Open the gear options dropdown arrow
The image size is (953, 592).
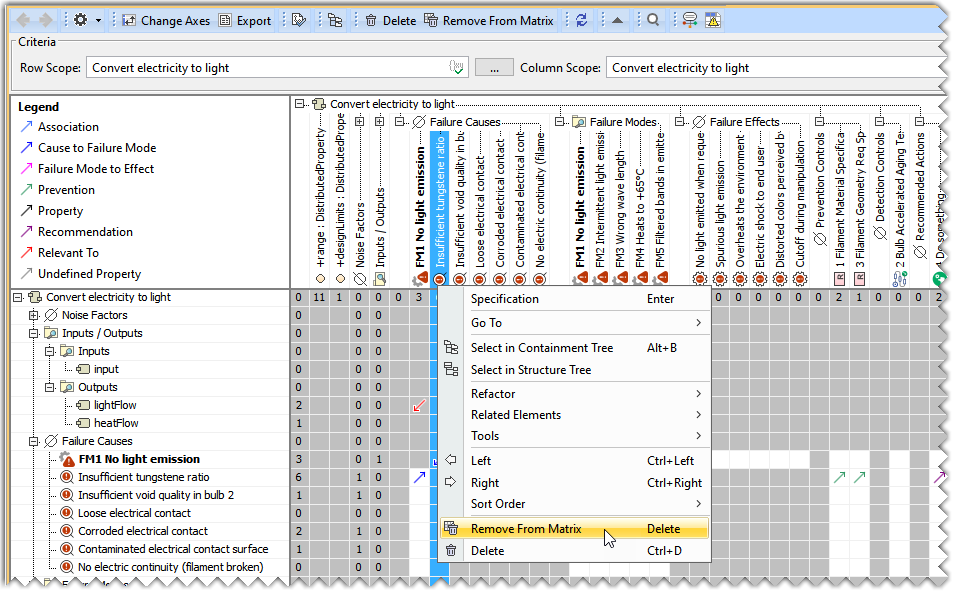tap(98, 20)
